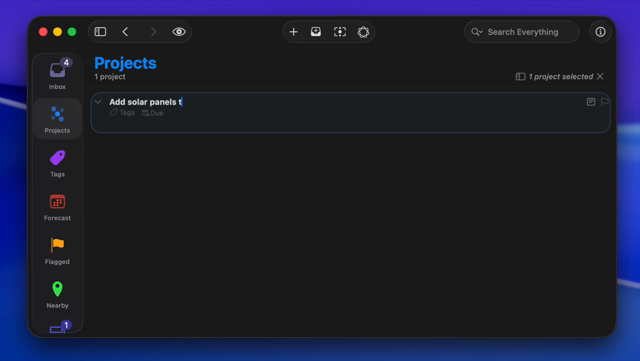
Task: Click the Search Everything field
Action: coord(522,32)
